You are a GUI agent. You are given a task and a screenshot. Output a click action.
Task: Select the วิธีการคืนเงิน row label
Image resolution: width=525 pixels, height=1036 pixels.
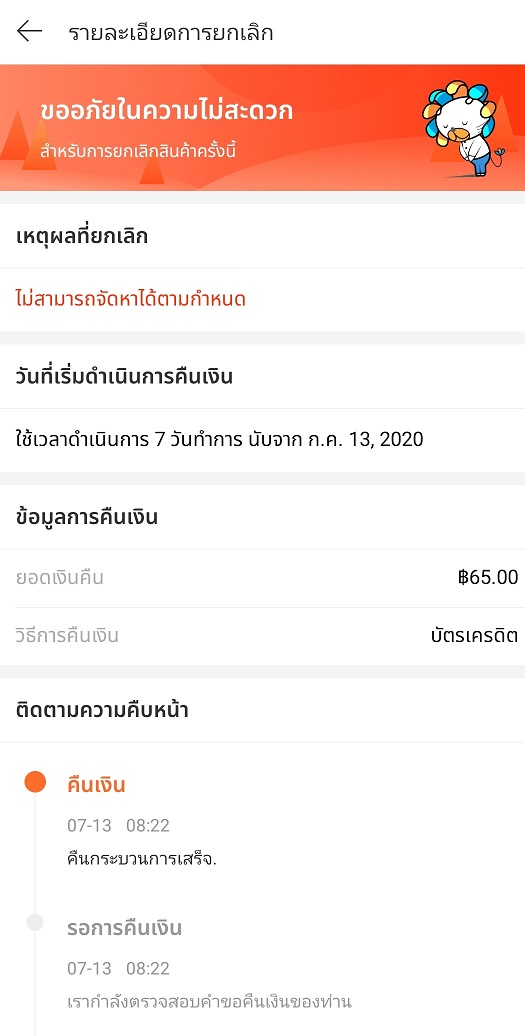67,636
